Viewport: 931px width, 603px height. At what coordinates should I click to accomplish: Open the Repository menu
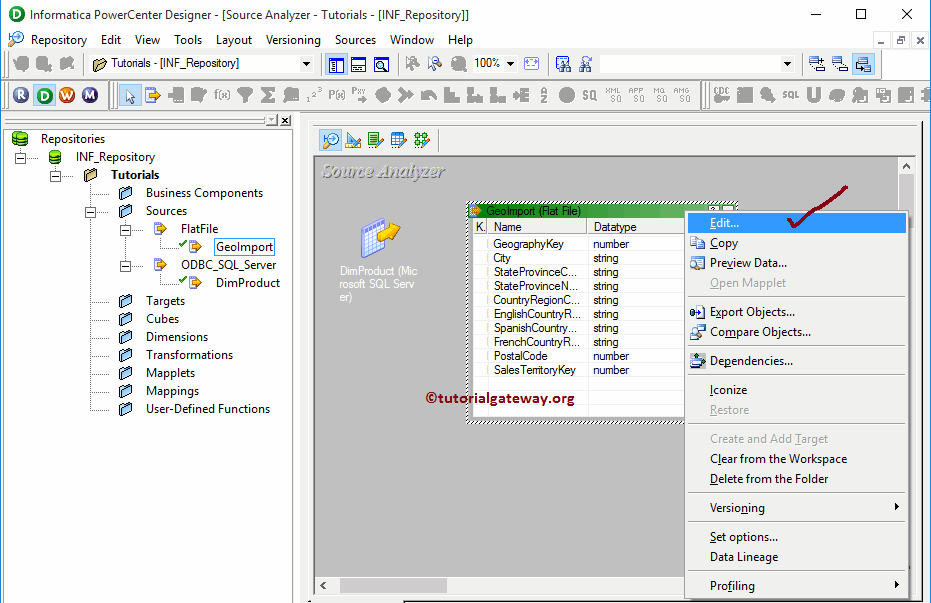click(59, 40)
